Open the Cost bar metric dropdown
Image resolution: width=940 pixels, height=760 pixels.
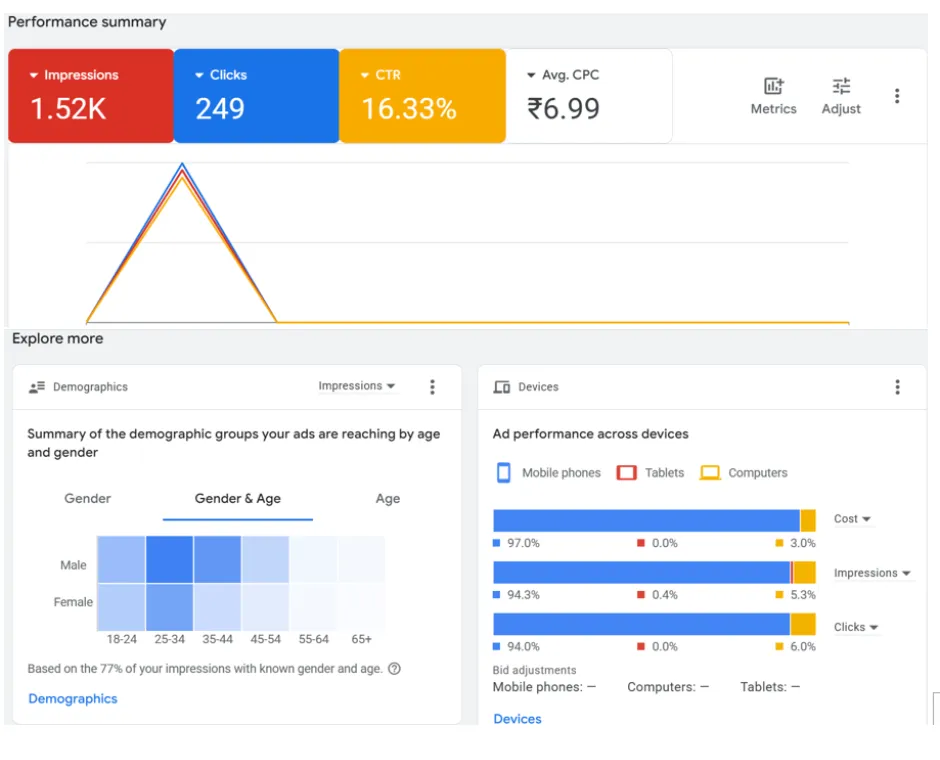click(x=852, y=518)
